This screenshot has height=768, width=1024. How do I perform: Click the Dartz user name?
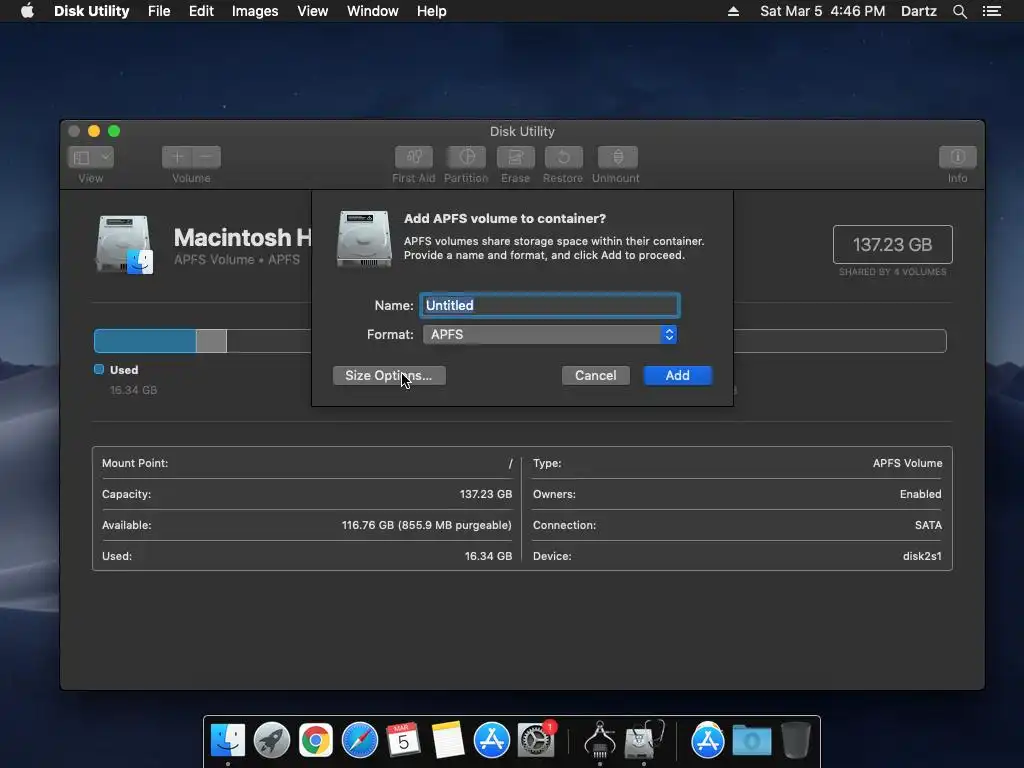(x=918, y=11)
